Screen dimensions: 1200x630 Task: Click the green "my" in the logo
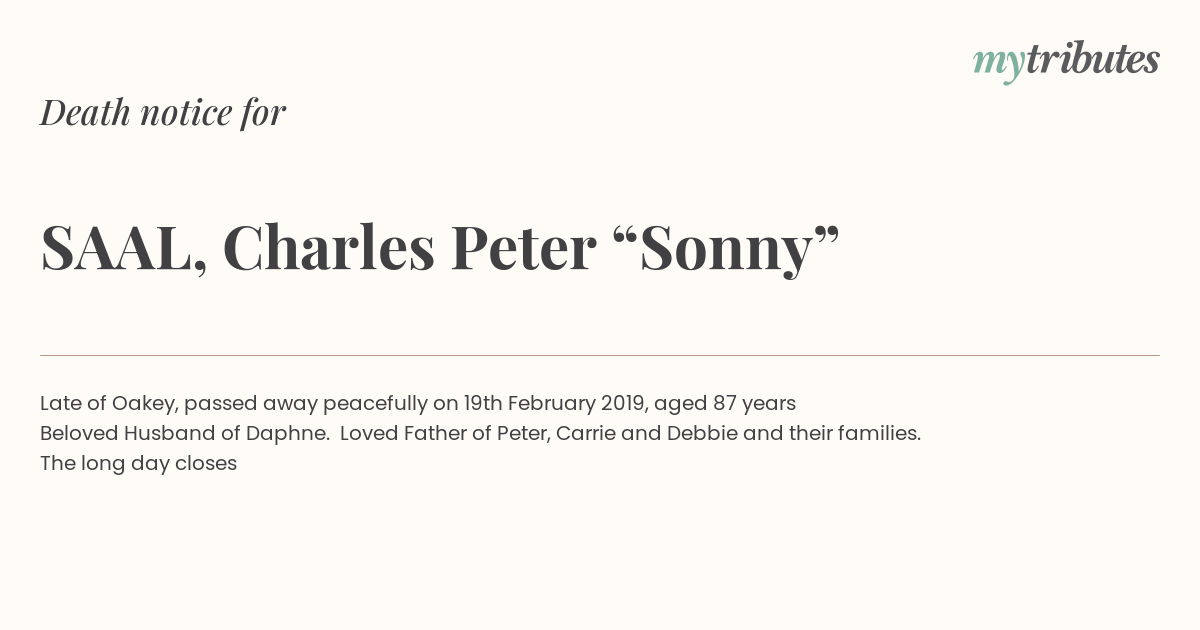tap(999, 64)
